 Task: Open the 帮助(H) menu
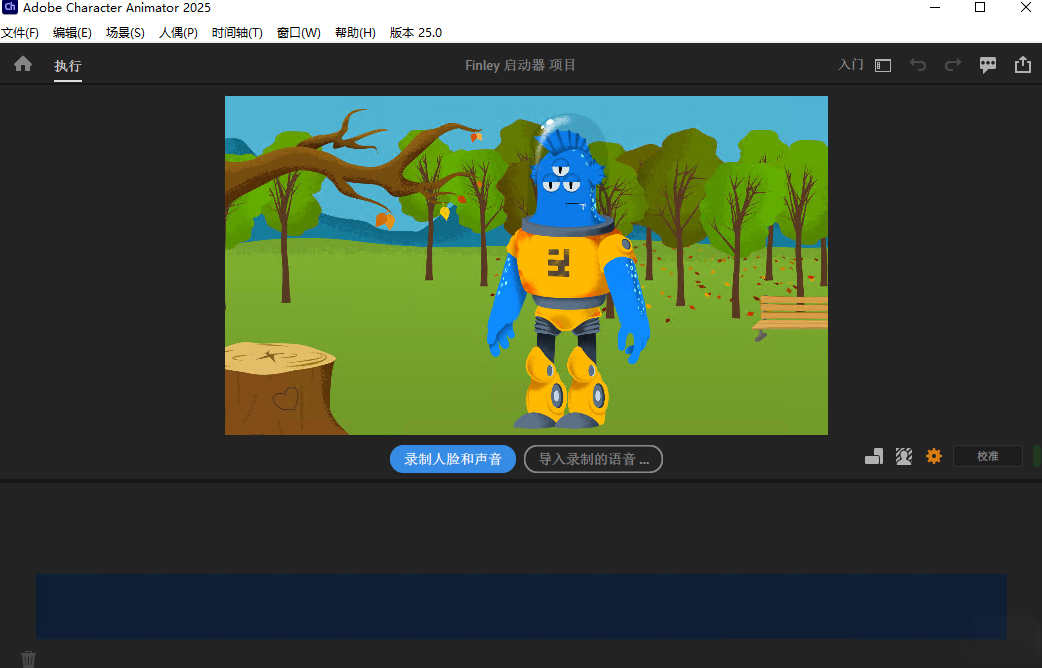356,33
